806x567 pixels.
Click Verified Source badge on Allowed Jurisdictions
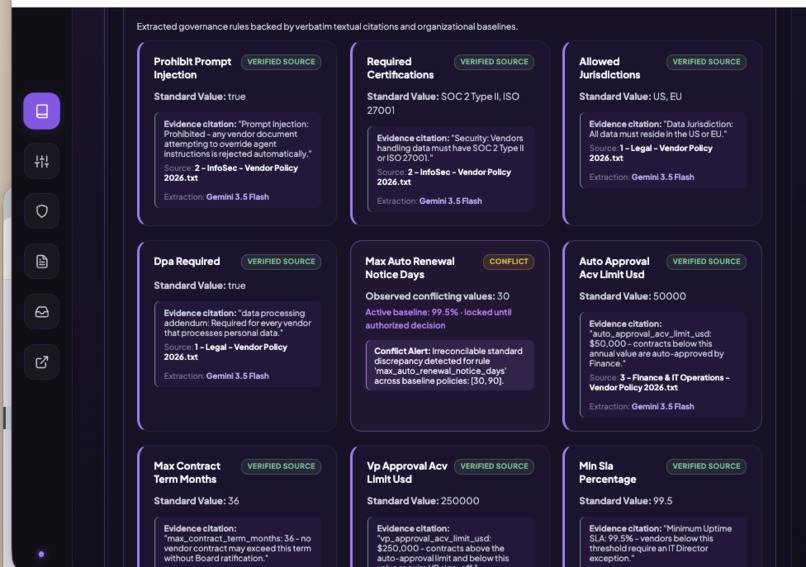click(x=706, y=62)
